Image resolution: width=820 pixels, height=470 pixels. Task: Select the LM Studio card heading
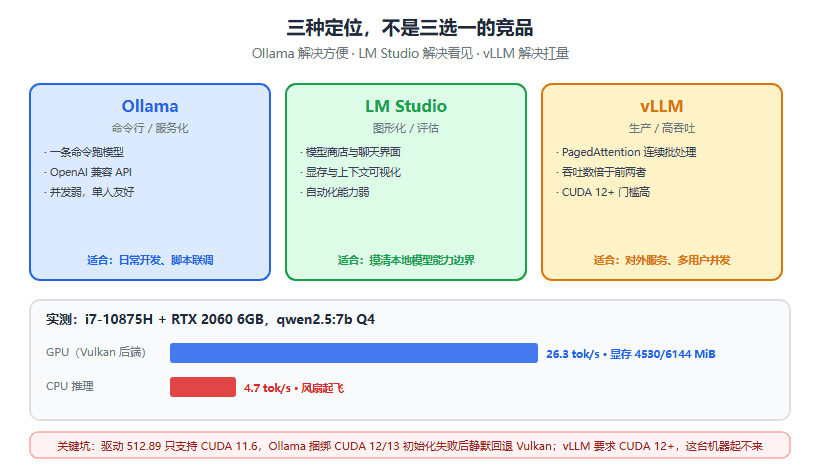click(406, 106)
